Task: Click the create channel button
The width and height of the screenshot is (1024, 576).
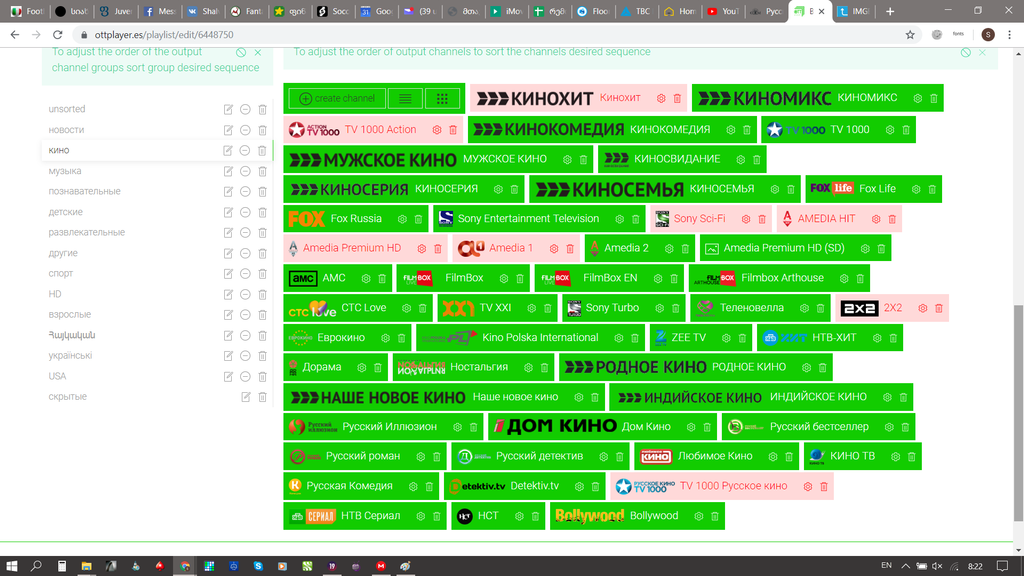Action: click(337, 99)
